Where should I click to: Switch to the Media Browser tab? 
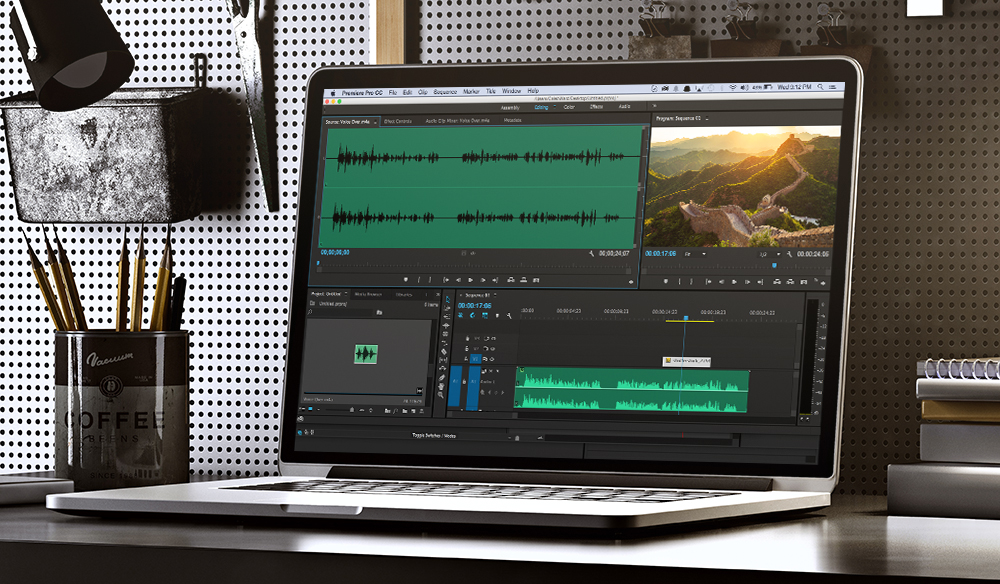pos(368,295)
